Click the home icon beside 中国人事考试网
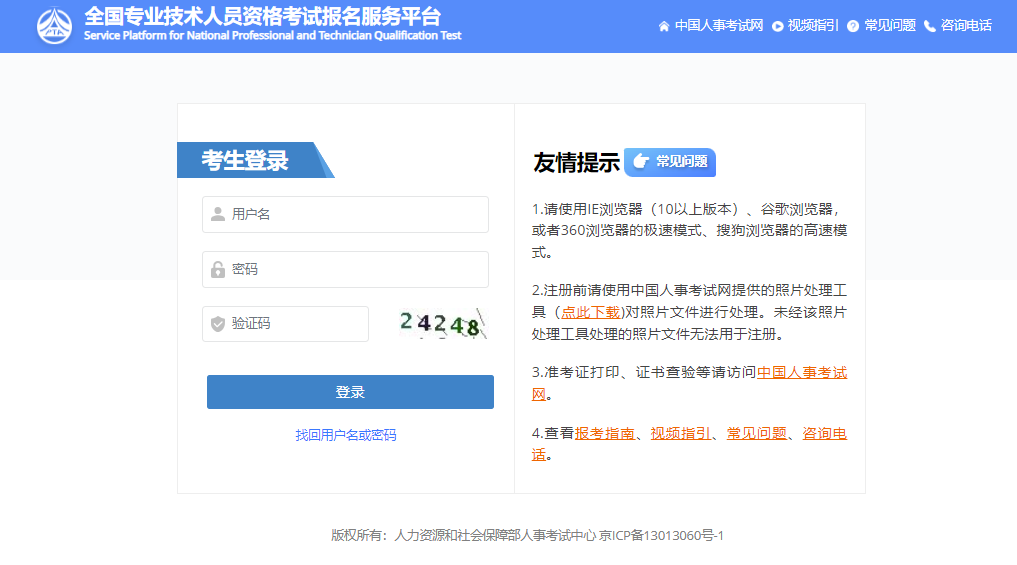 click(x=664, y=26)
